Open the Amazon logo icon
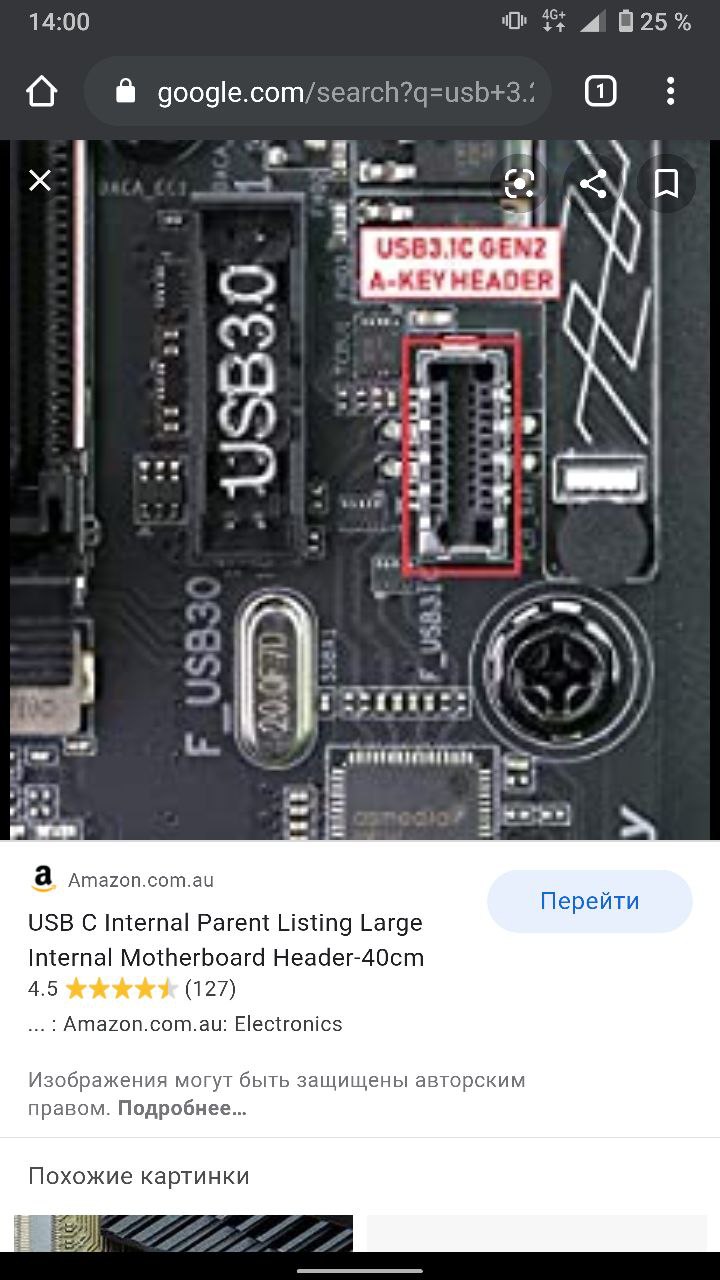The width and height of the screenshot is (720, 1280). [x=43, y=880]
